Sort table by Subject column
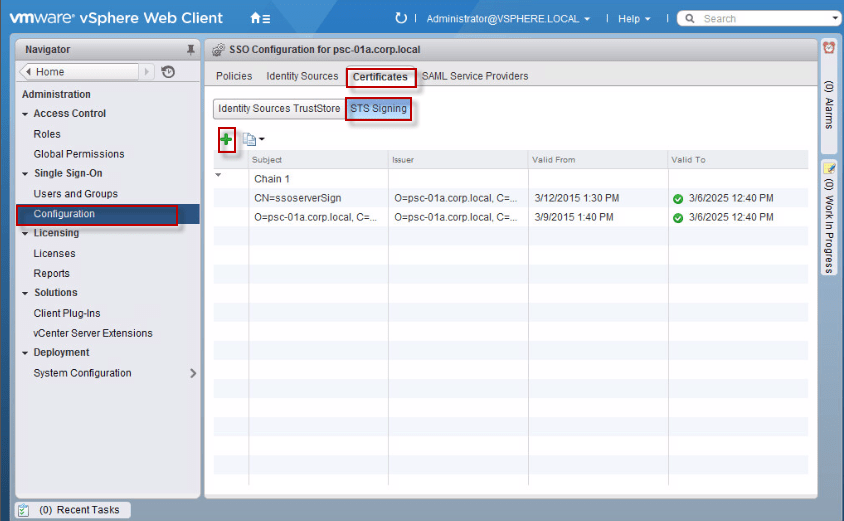Screen dimensions: 844x521 tap(318, 160)
